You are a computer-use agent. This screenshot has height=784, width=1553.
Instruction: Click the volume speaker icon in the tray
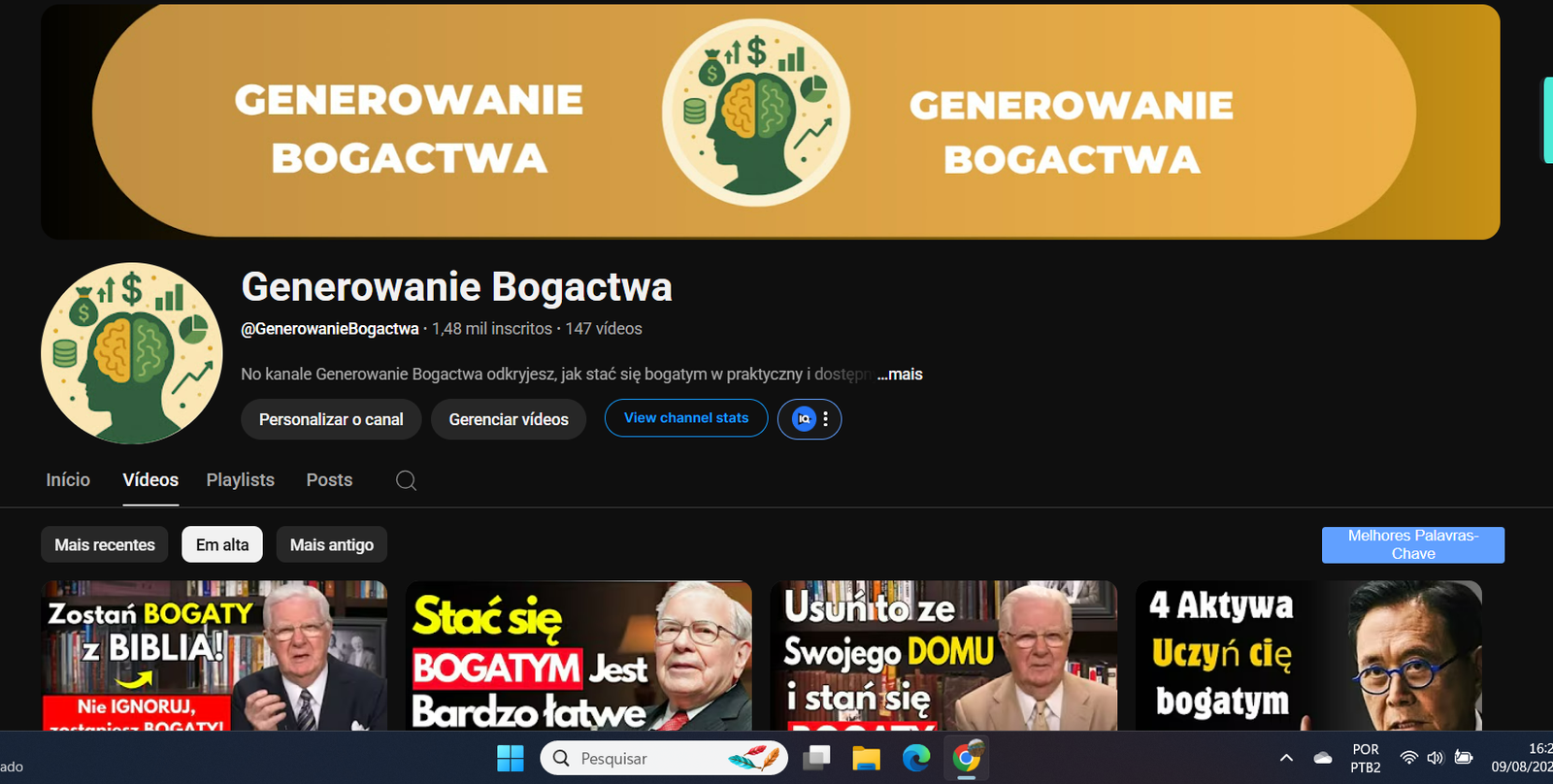click(x=1436, y=758)
